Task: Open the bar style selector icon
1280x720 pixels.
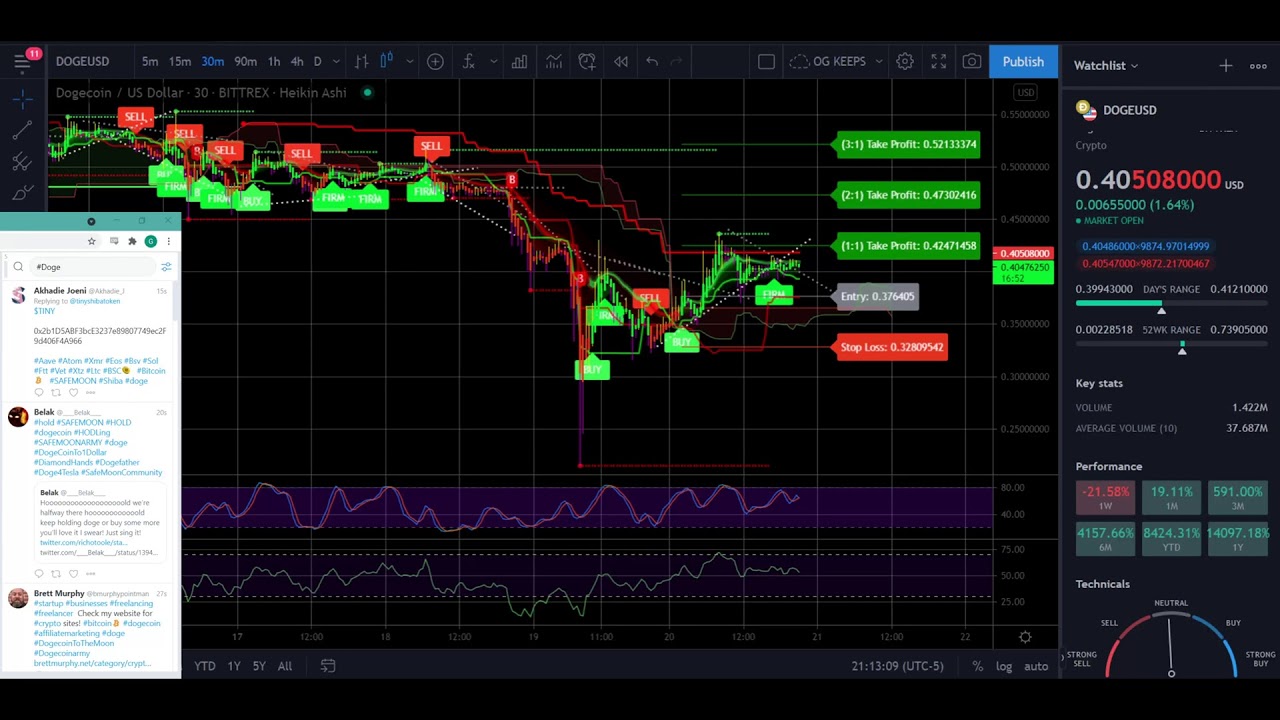Action: (361, 62)
